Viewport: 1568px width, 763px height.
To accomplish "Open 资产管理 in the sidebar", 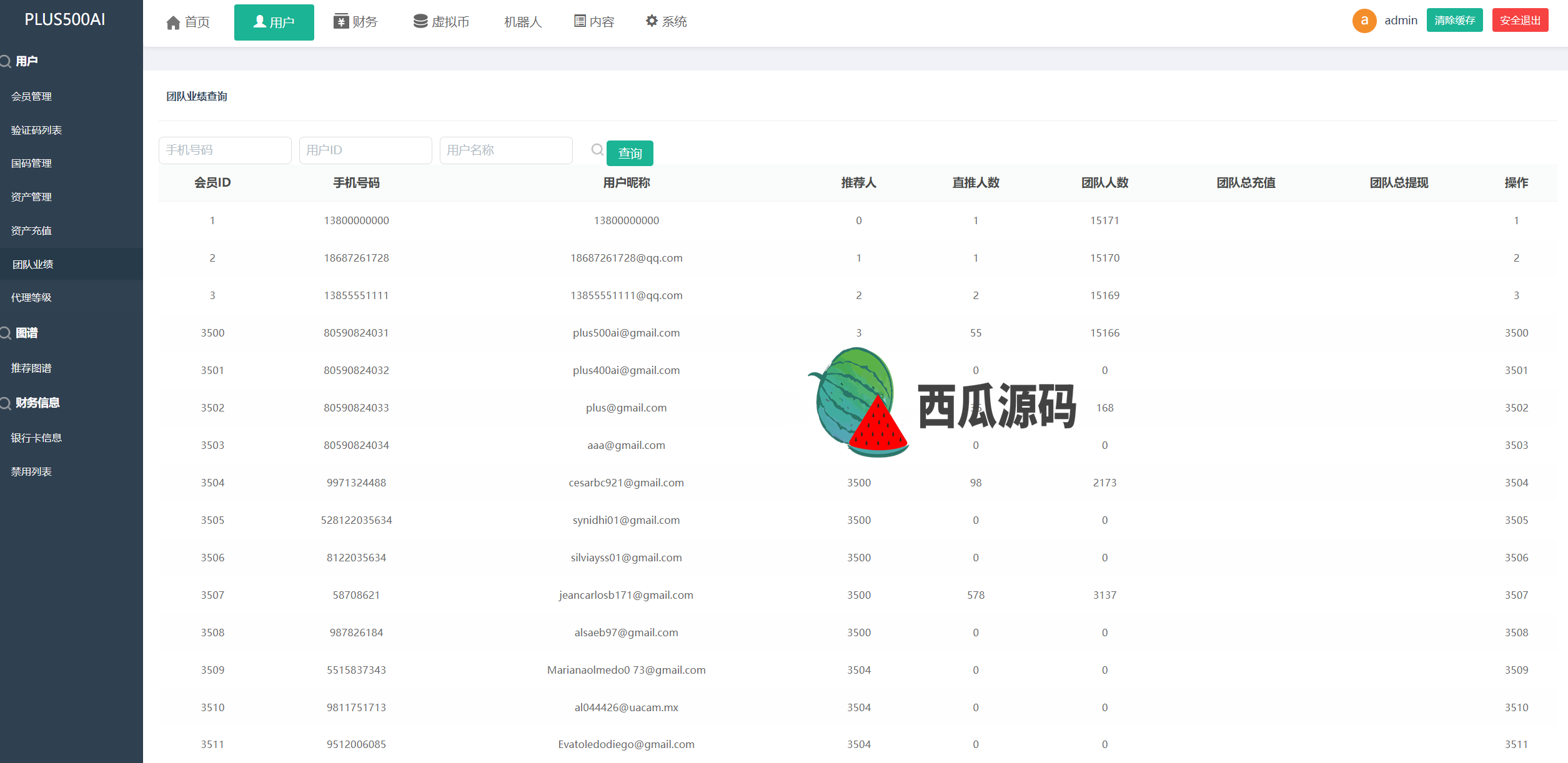I will pyautogui.click(x=31, y=197).
